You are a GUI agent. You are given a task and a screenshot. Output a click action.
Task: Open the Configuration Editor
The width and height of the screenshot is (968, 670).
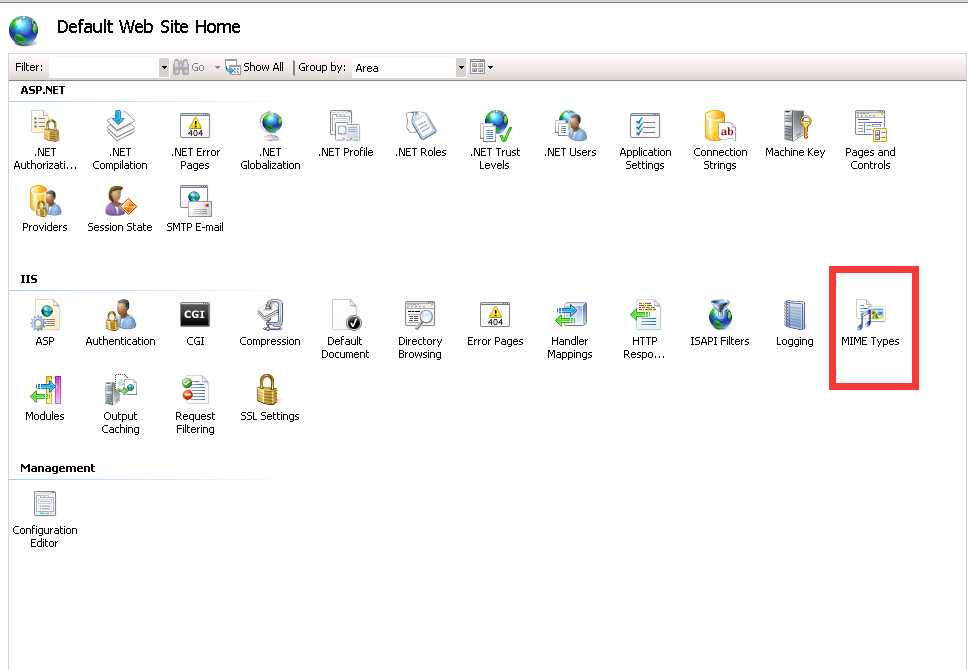tap(44, 519)
